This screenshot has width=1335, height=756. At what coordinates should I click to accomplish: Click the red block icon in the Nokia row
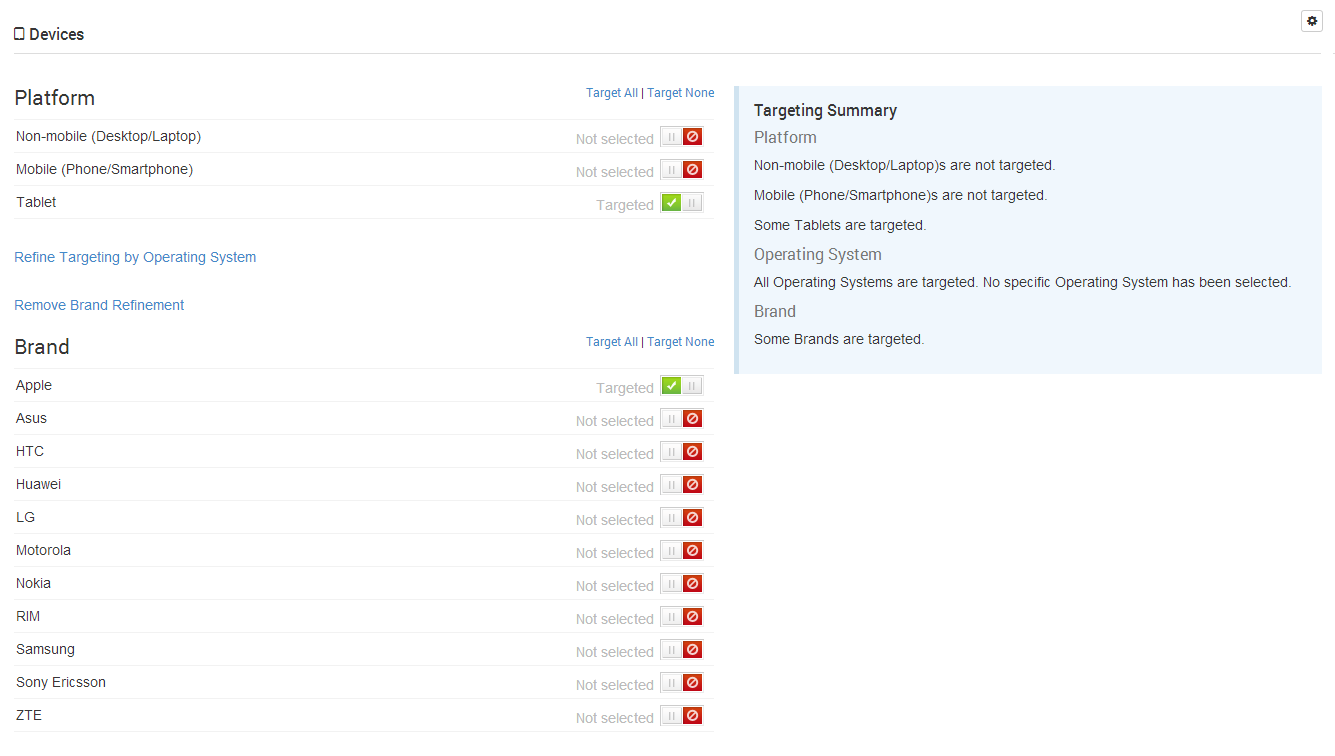pyautogui.click(x=692, y=584)
